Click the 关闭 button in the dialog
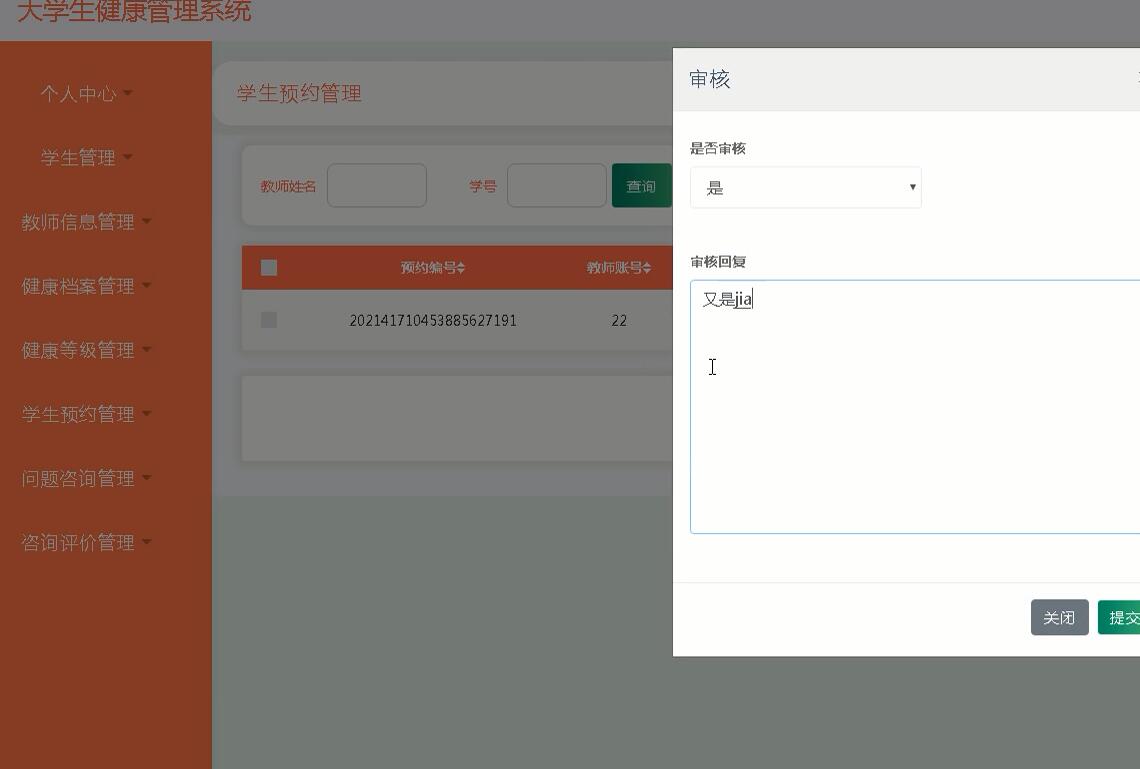 pyautogui.click(x=1059, y=617)
